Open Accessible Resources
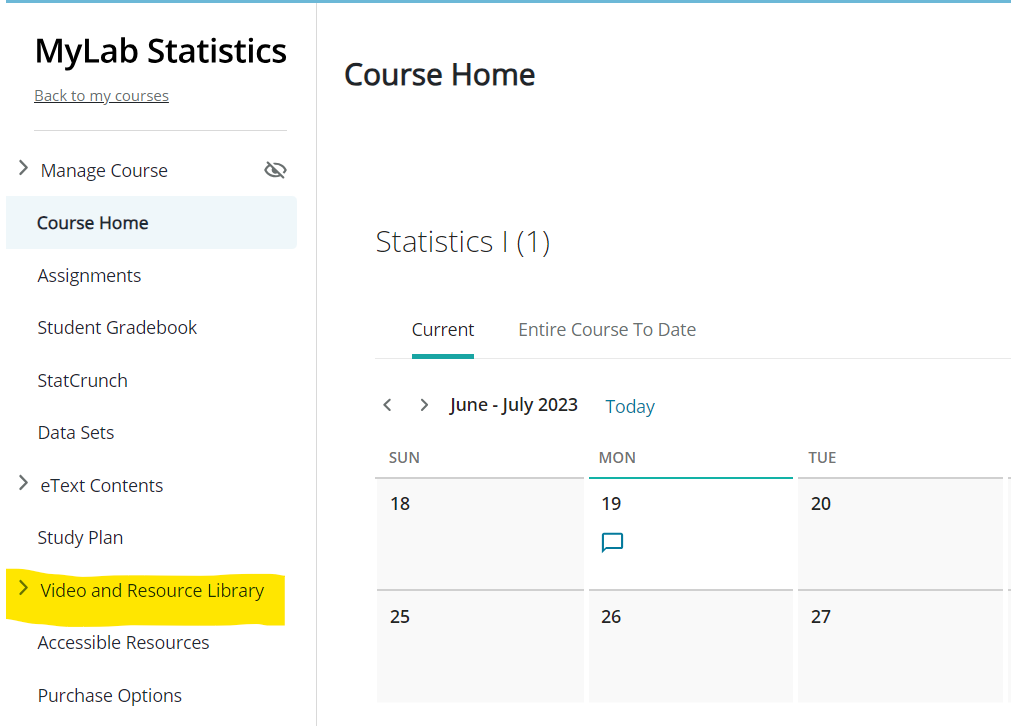 123,643
